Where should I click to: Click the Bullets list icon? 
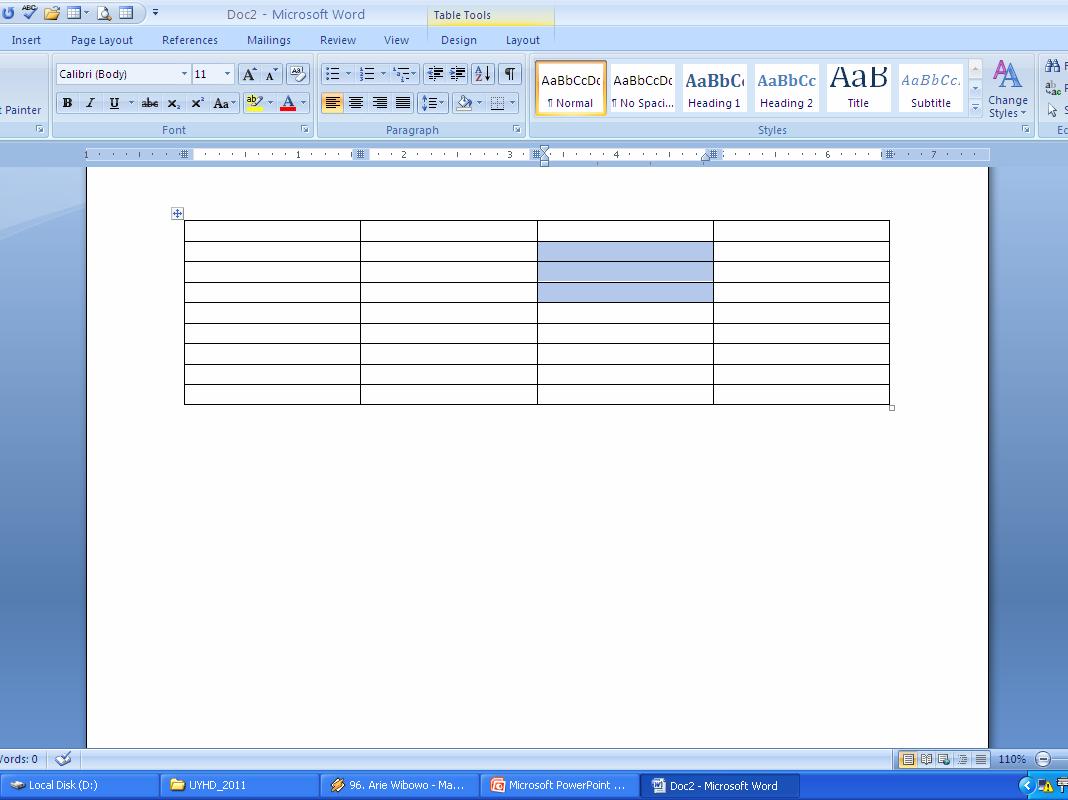[332, 74]
